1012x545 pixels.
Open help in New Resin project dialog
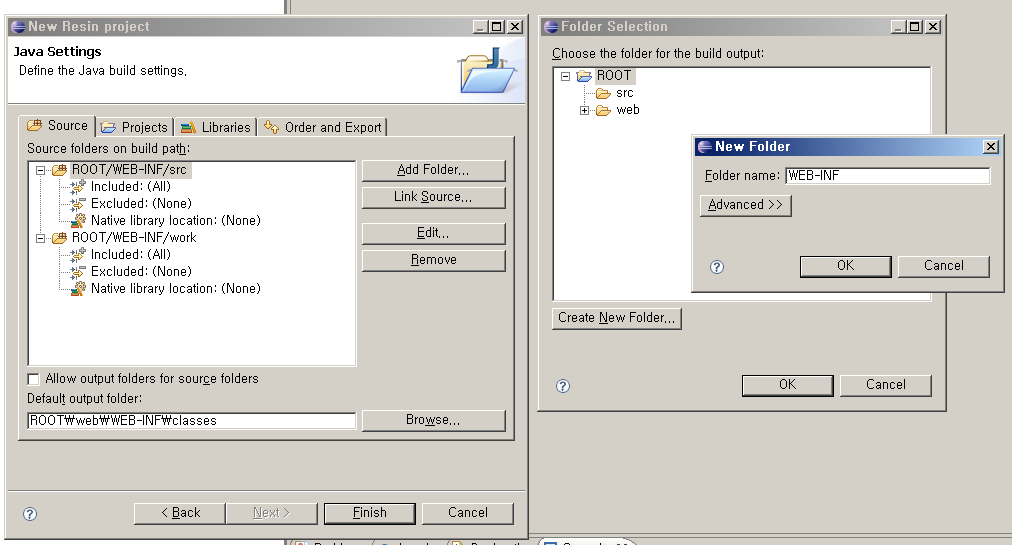[x=30, y=514]
